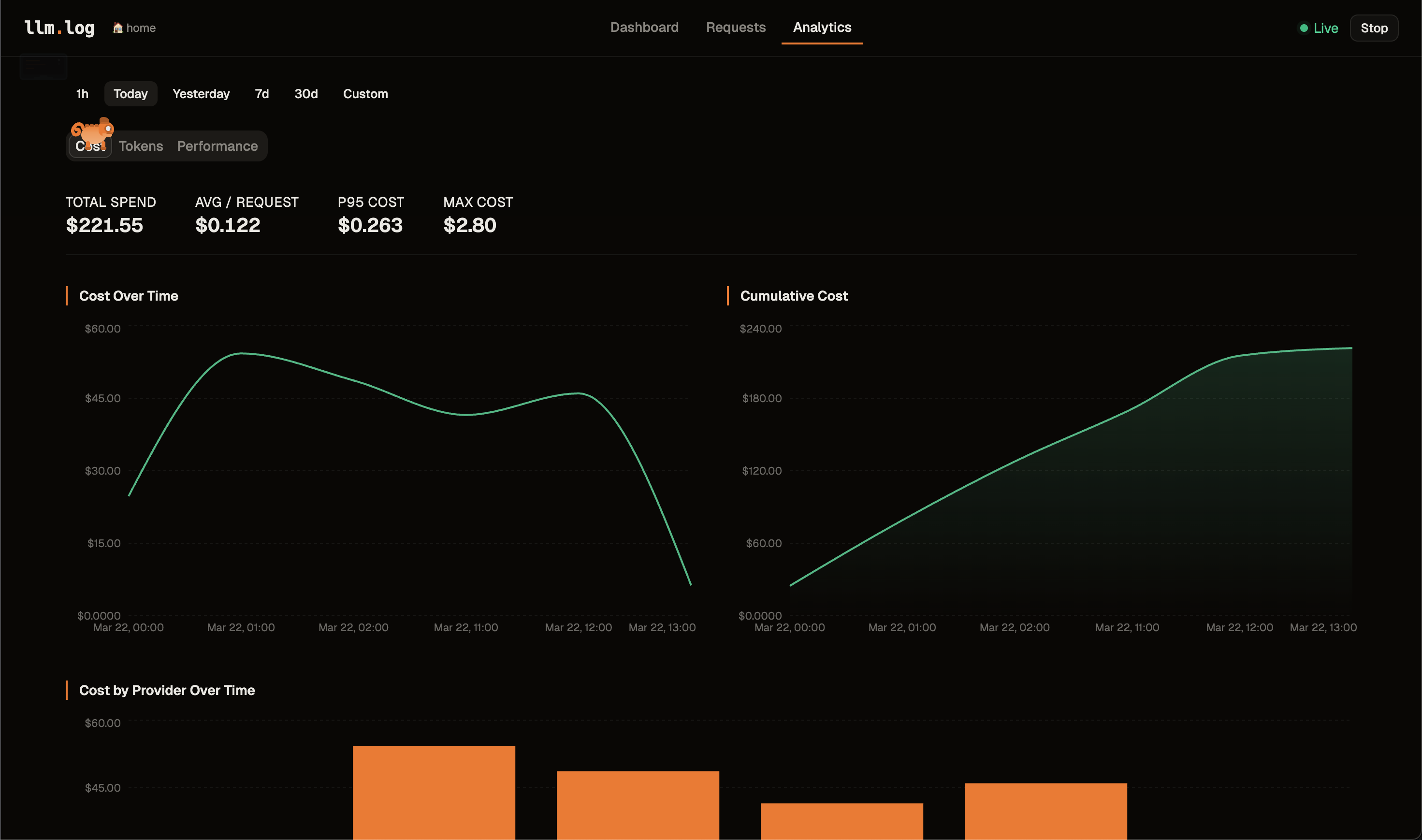The image size is (1422, 840).
Task: Switch to the 30d time range
Action: pyautogui.click(x=305, y=93)
